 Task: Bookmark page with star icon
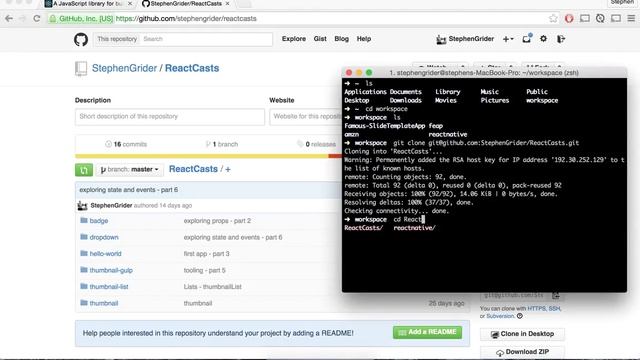553,18
